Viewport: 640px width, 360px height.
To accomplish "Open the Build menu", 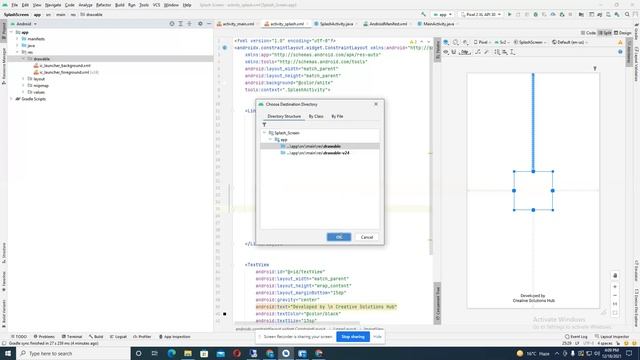I will pos(120,5).
